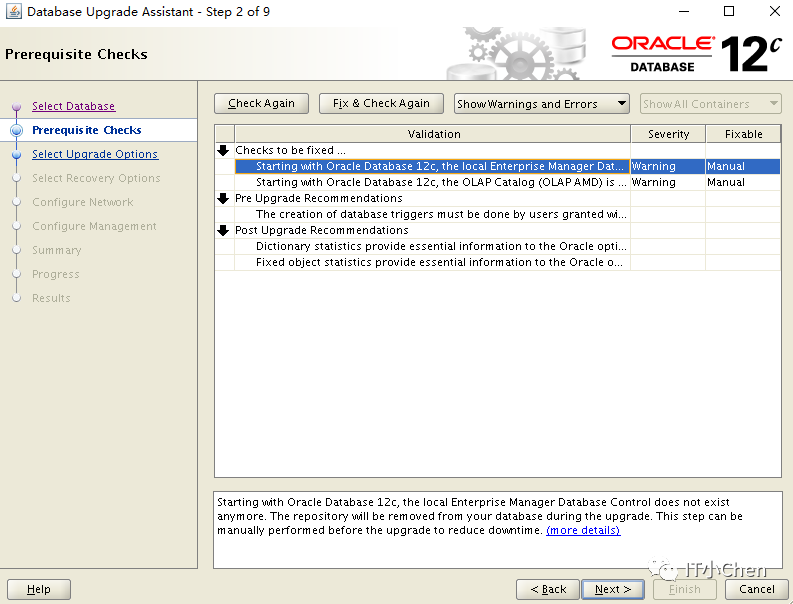Viewport: 793px width, 604px height.
Task: Click the Select Upgrade Options bullet icon
Action: tap(17, 155)
